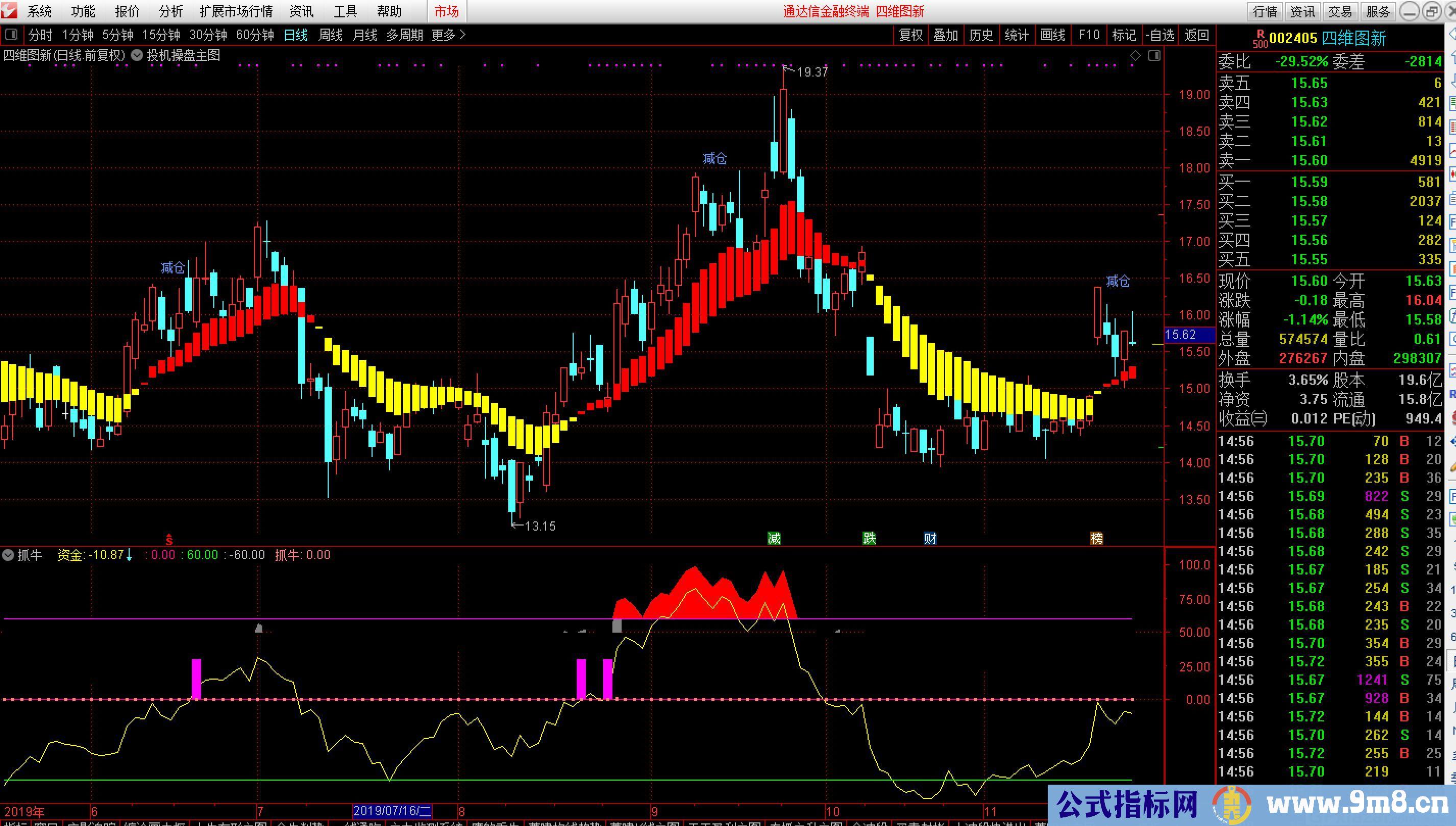1456x826 pixels.
Task: Toggle right info panel icon near diamond
Action: [x=1154, y=56]
